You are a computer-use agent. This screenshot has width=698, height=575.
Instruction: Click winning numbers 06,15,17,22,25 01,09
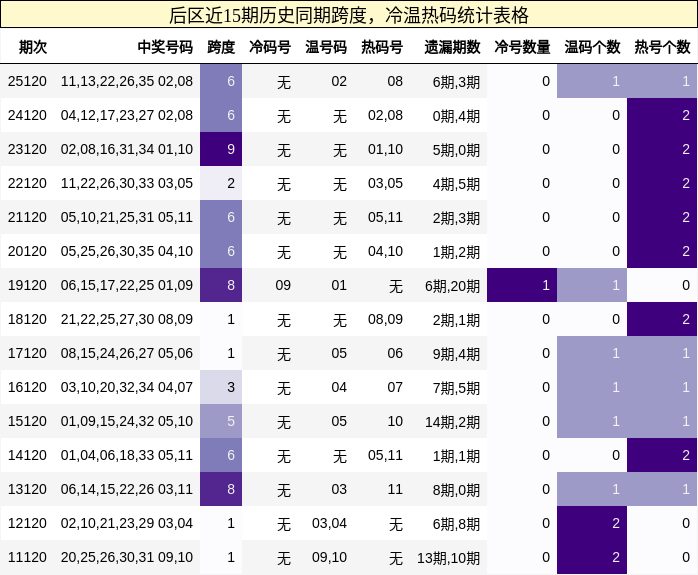(127, 285)
